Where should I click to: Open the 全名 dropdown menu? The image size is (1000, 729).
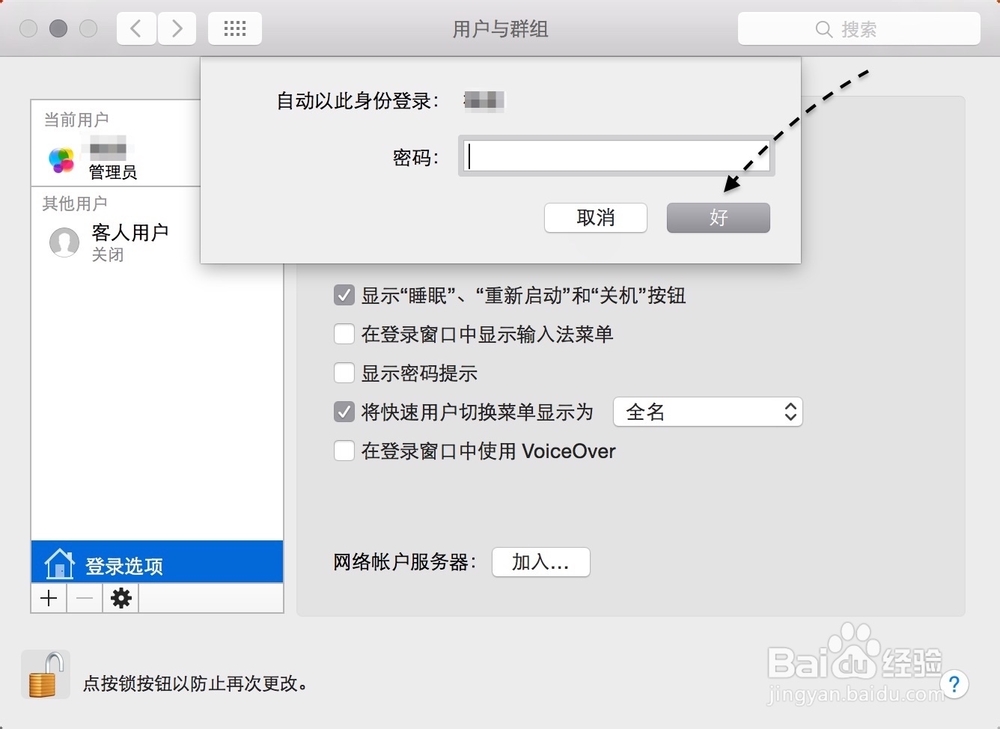(708, 411)
